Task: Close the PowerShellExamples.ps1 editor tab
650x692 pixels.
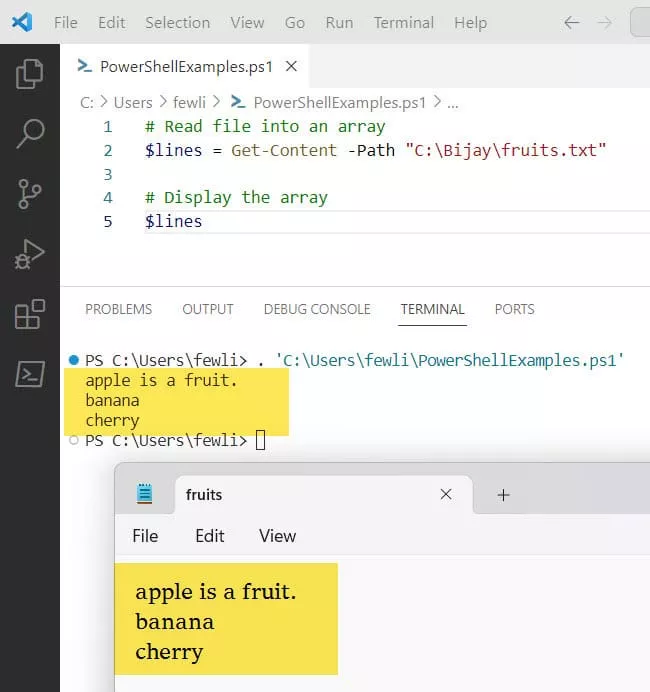Action: click(x=291, y=67)
